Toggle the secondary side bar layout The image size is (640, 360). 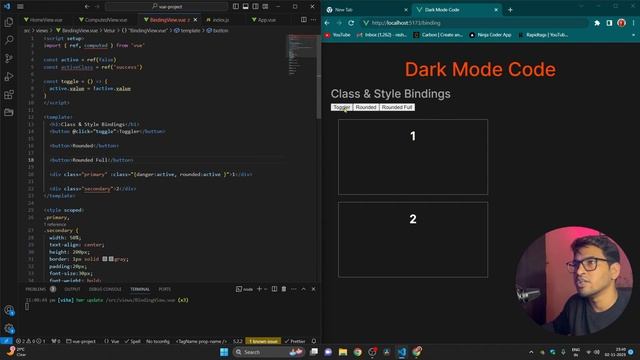pos(255,7)
